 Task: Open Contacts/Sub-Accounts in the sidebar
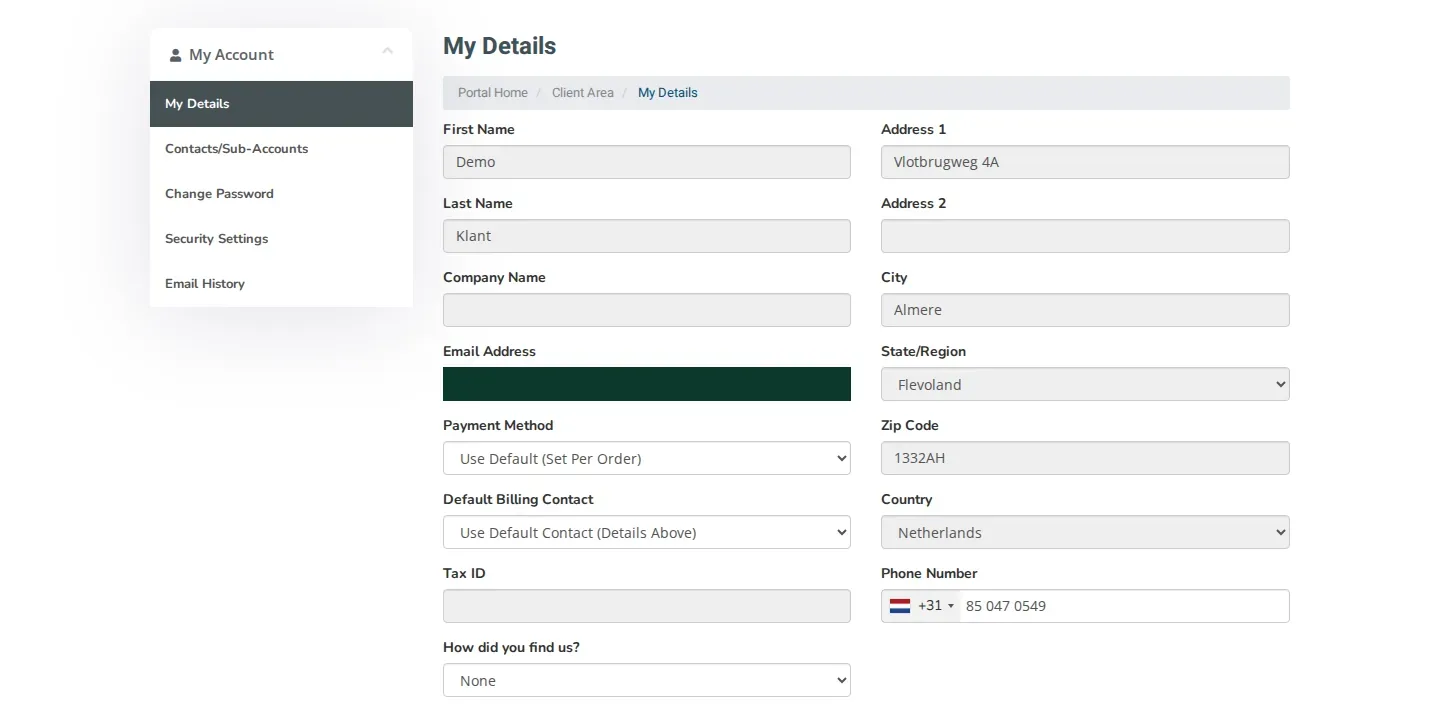(281, 149)
